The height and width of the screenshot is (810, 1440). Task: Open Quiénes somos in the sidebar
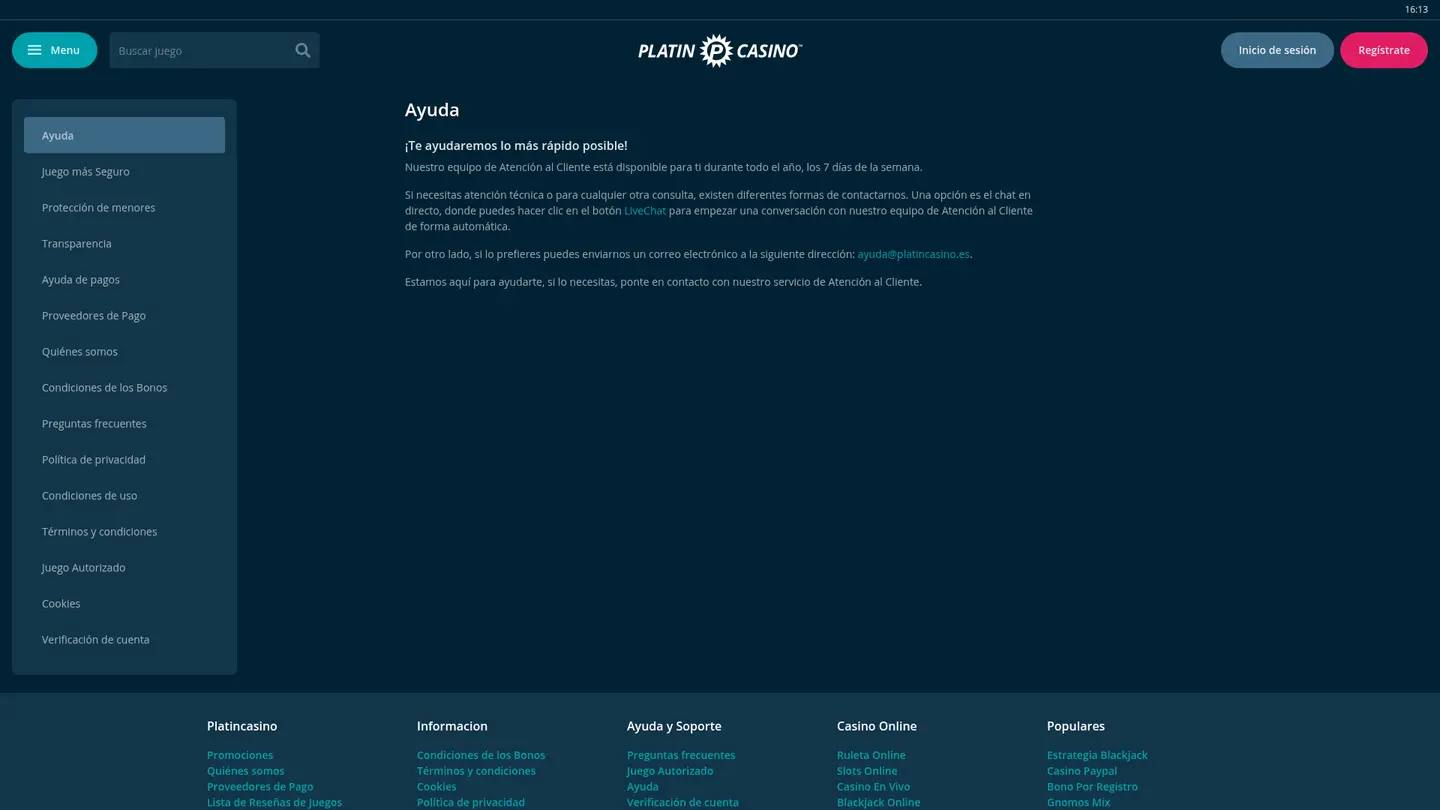pos(124,351)
